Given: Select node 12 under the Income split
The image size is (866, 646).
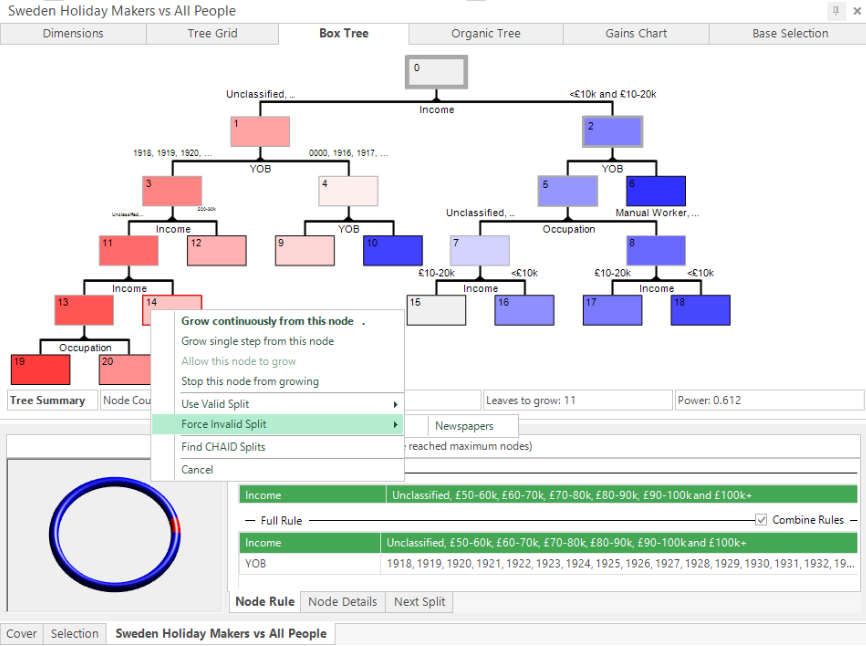Looking at the screenshot, I should [217, 251].
